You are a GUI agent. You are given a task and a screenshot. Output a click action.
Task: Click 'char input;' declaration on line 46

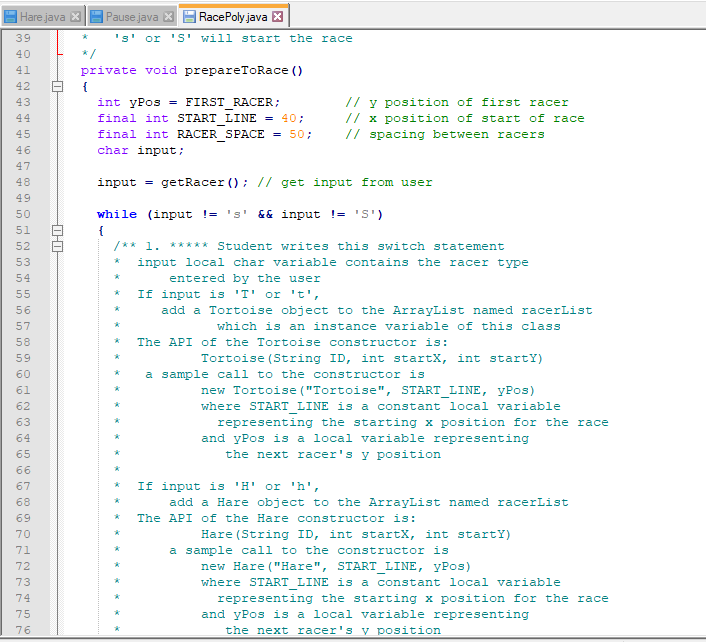140,150
